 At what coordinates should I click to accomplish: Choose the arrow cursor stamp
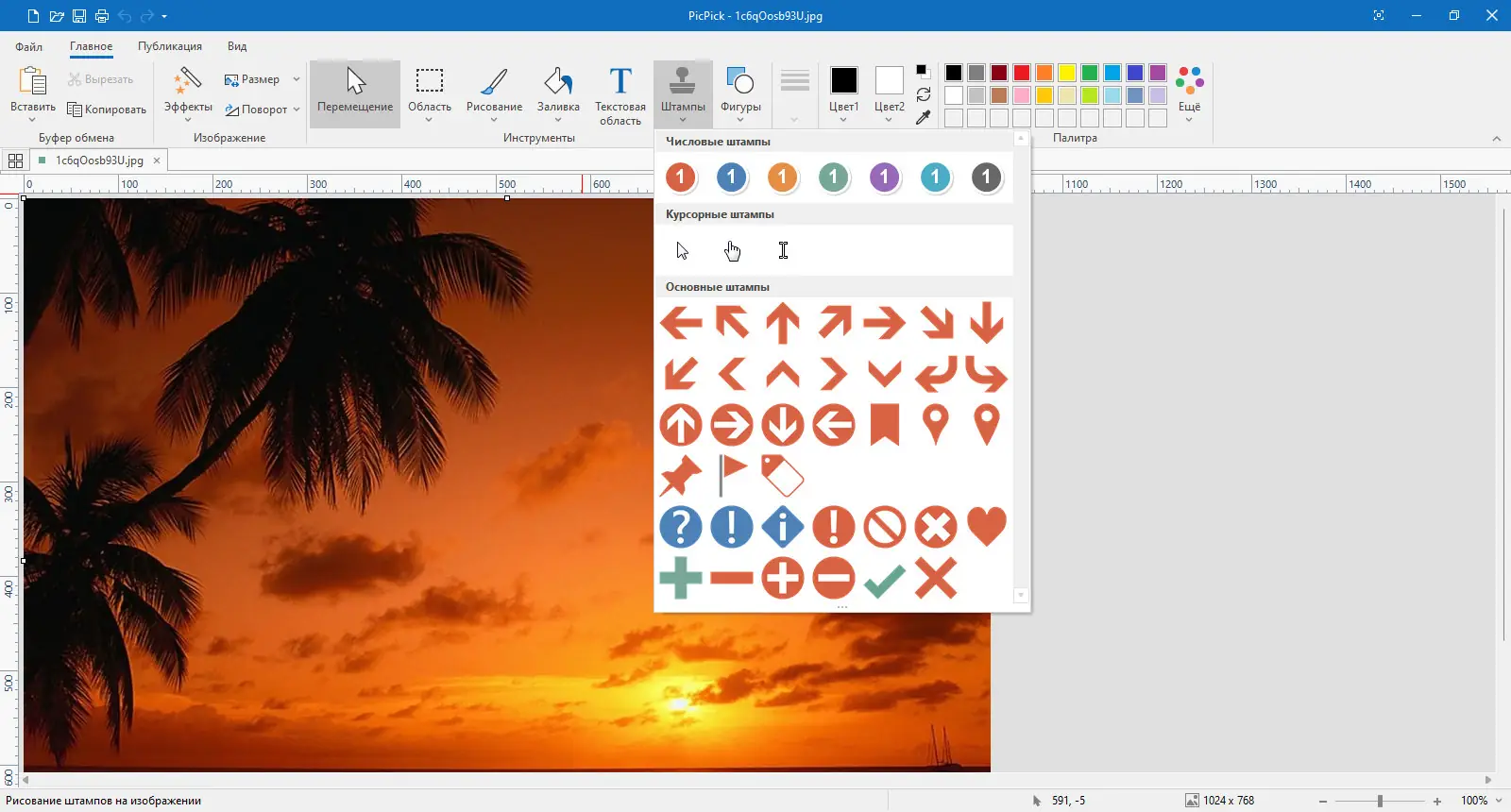682,250
